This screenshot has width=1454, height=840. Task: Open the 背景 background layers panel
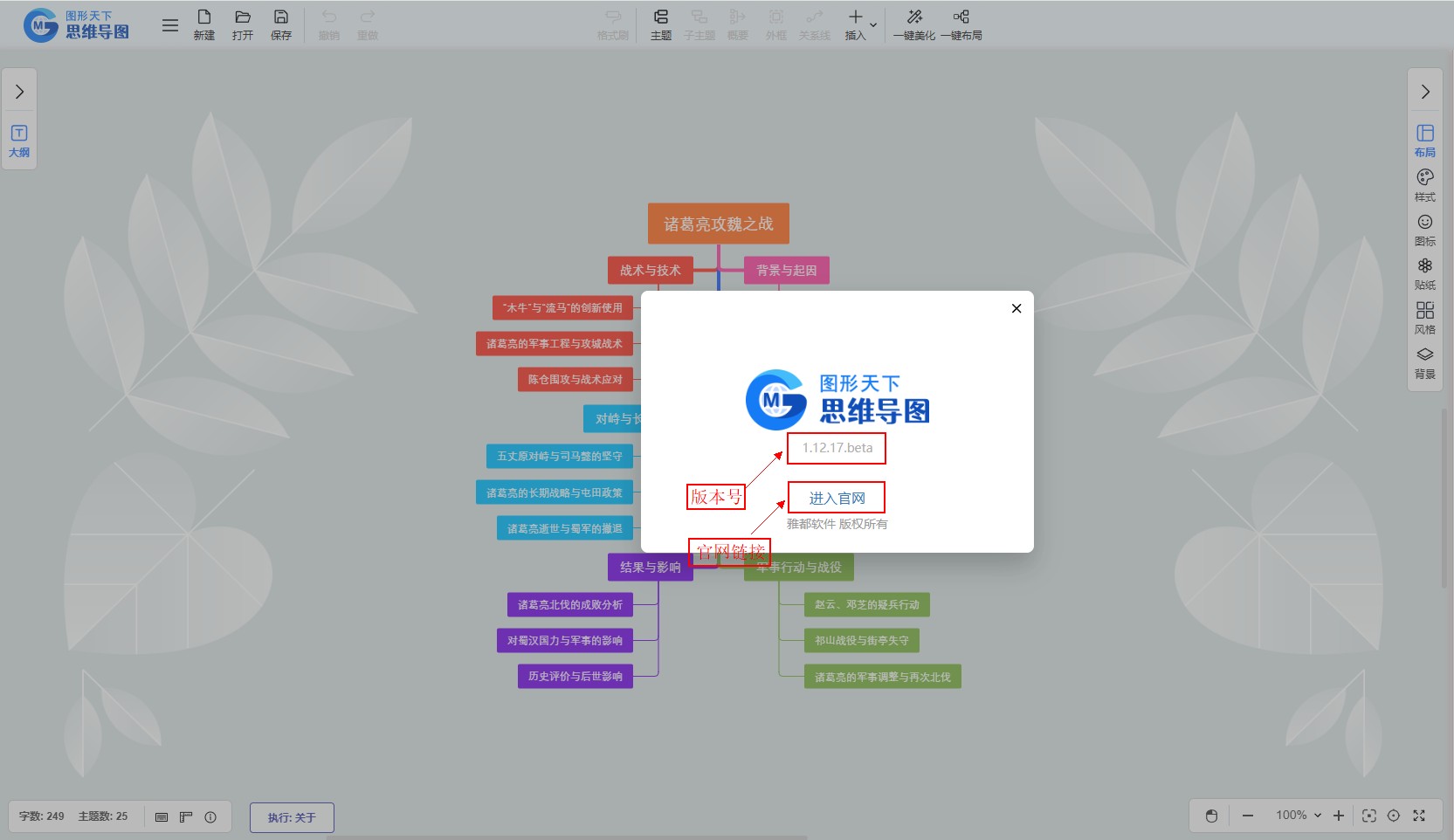point(1424,362)
